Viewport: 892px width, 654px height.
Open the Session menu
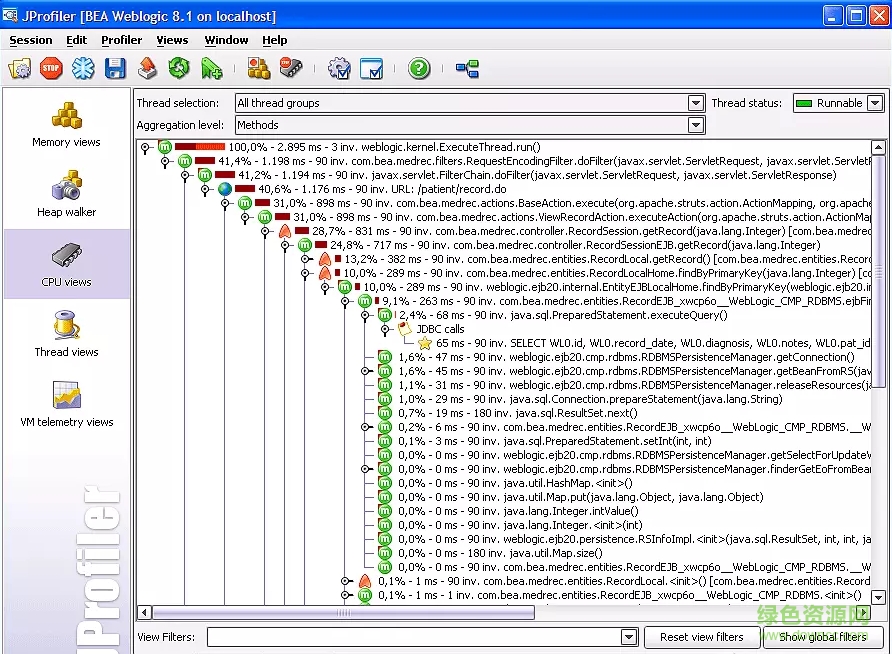[31, 40]
